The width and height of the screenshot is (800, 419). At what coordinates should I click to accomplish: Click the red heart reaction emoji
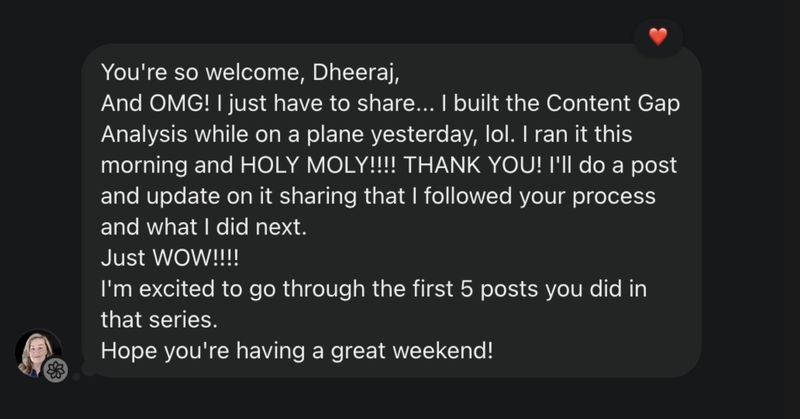coord(658,37)
